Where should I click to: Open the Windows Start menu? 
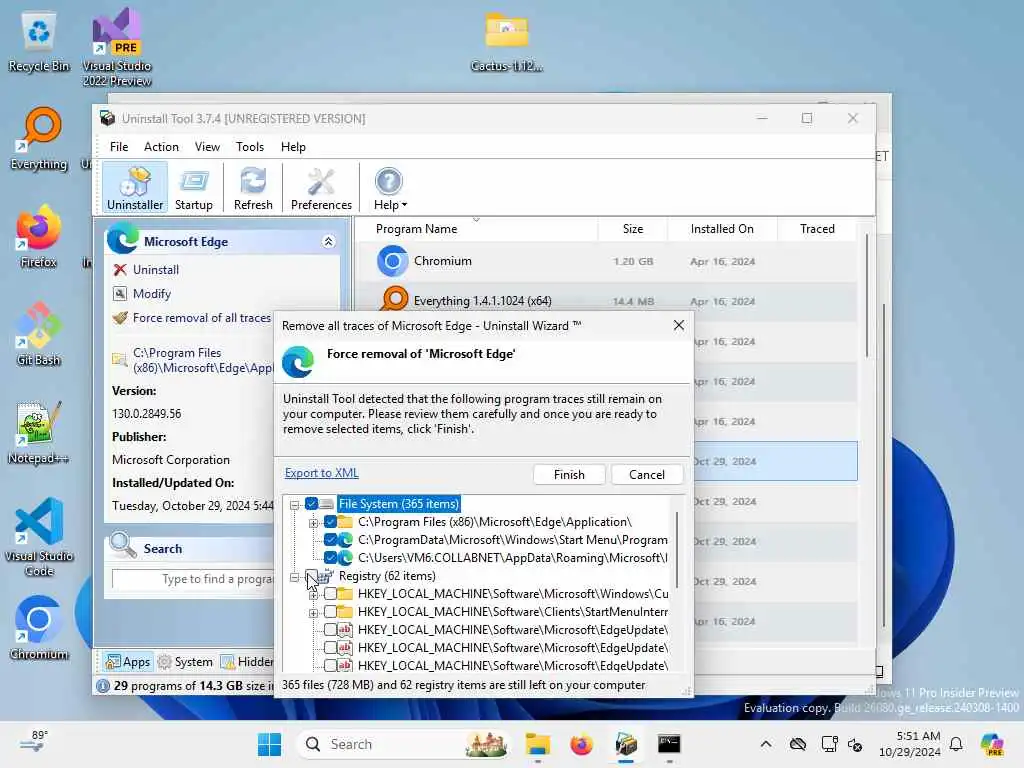pos(269,744)
